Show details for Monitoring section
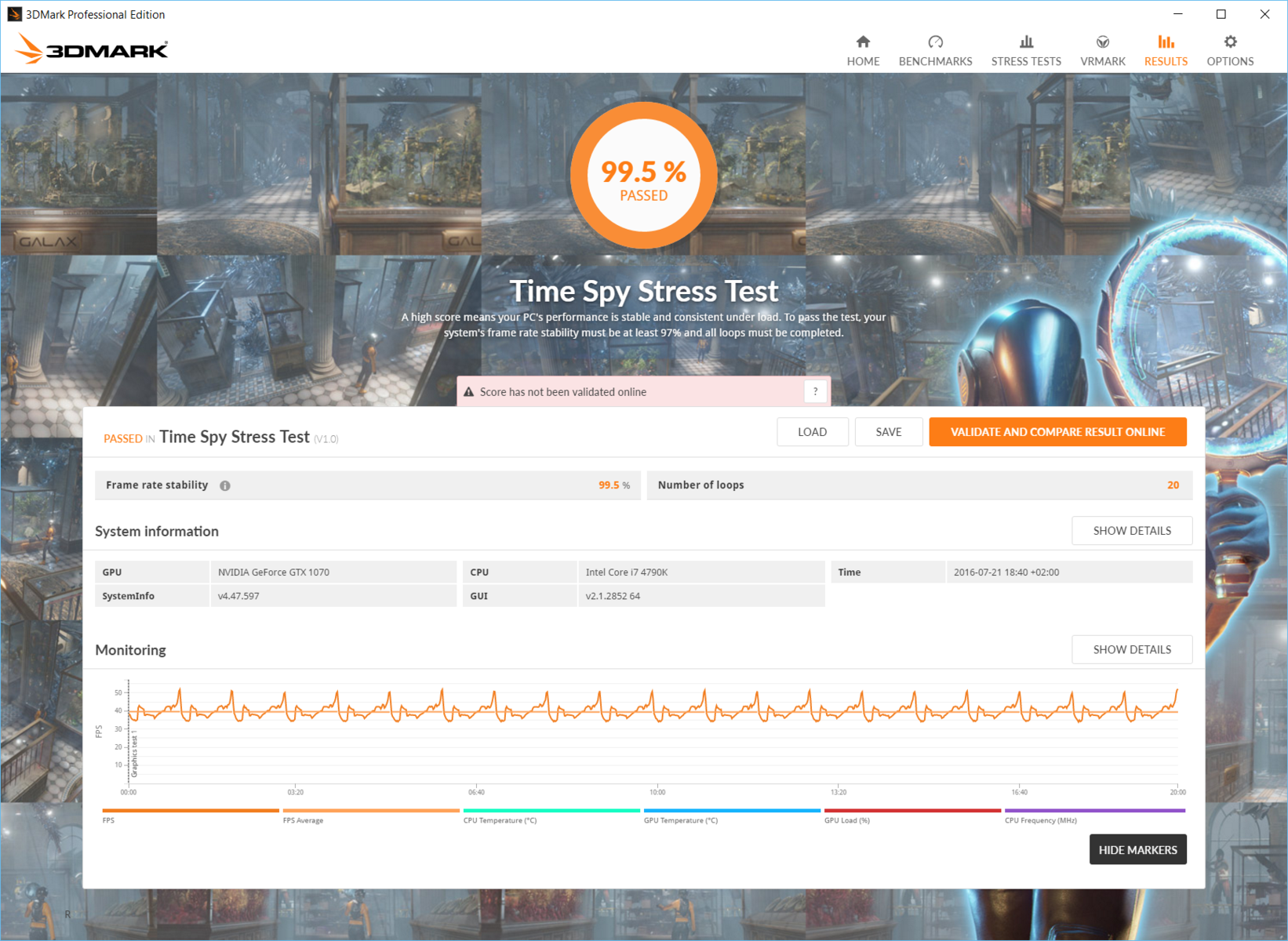Viewport: 1288px width, 941px height. pos(1132,649)
